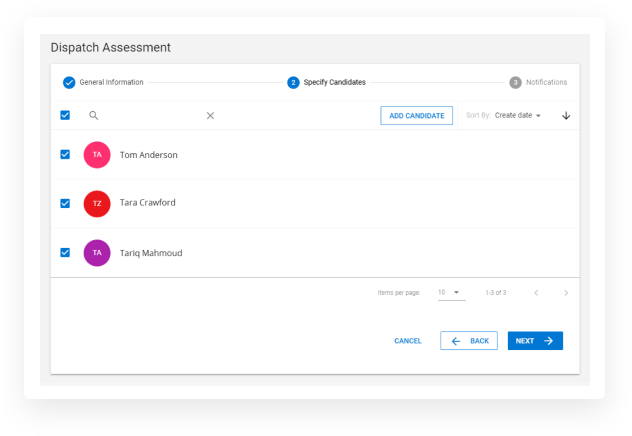
Task: Open the Items per page dropdown
Action: [451, 293]
